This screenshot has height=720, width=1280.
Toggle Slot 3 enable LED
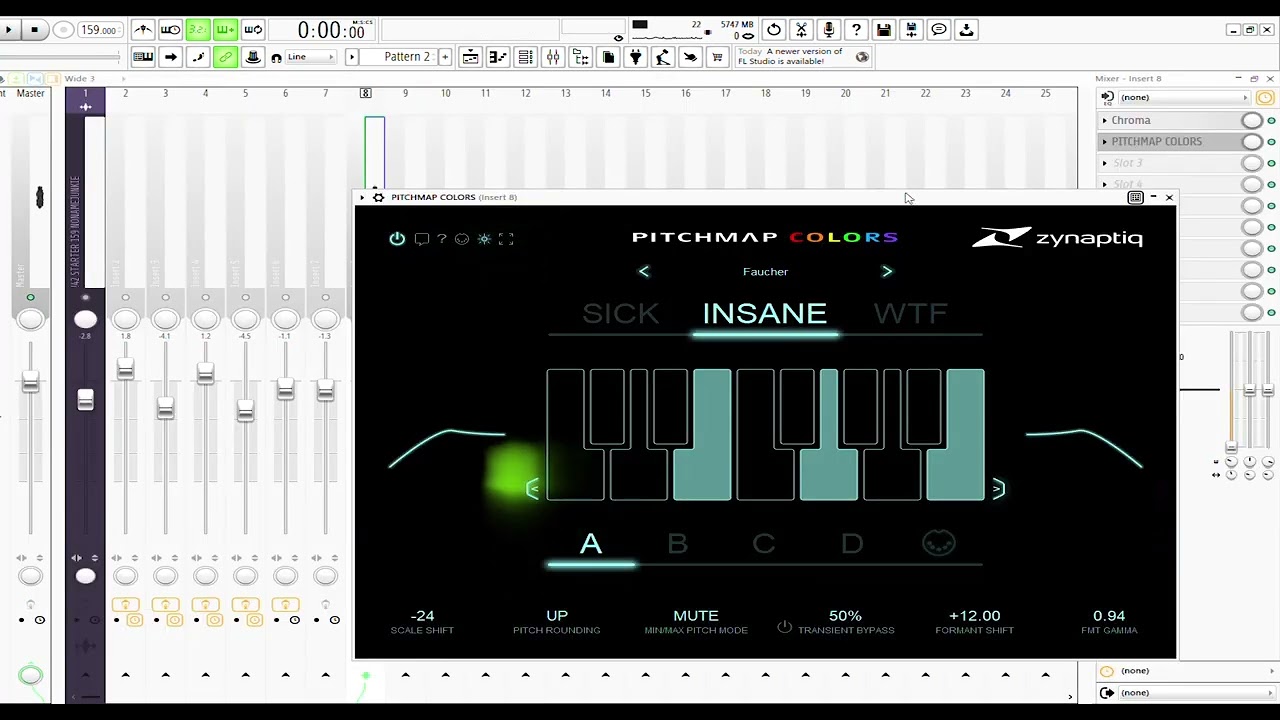click(x=1271, y=163)
